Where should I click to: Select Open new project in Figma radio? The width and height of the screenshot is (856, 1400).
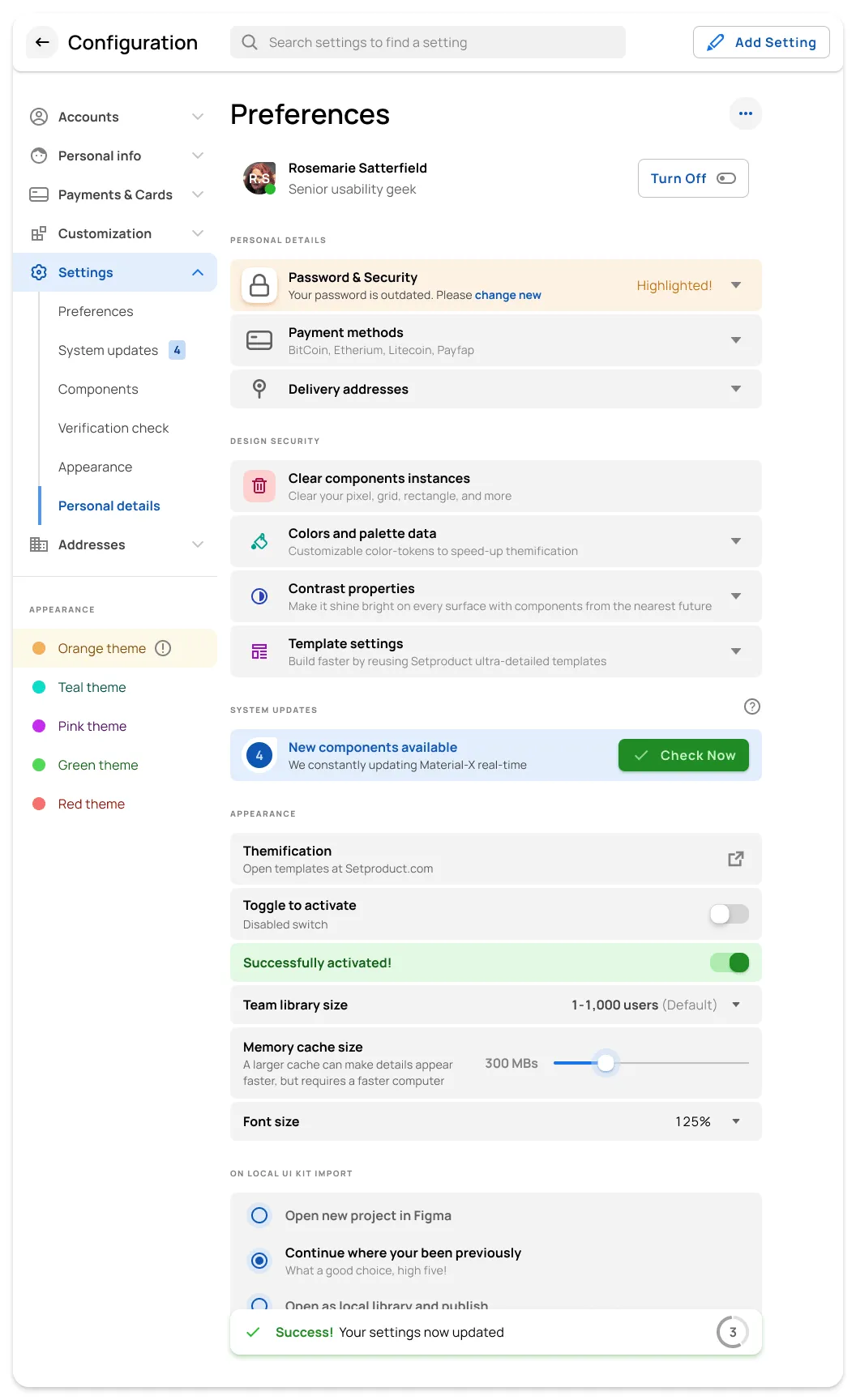(259, 1215)
